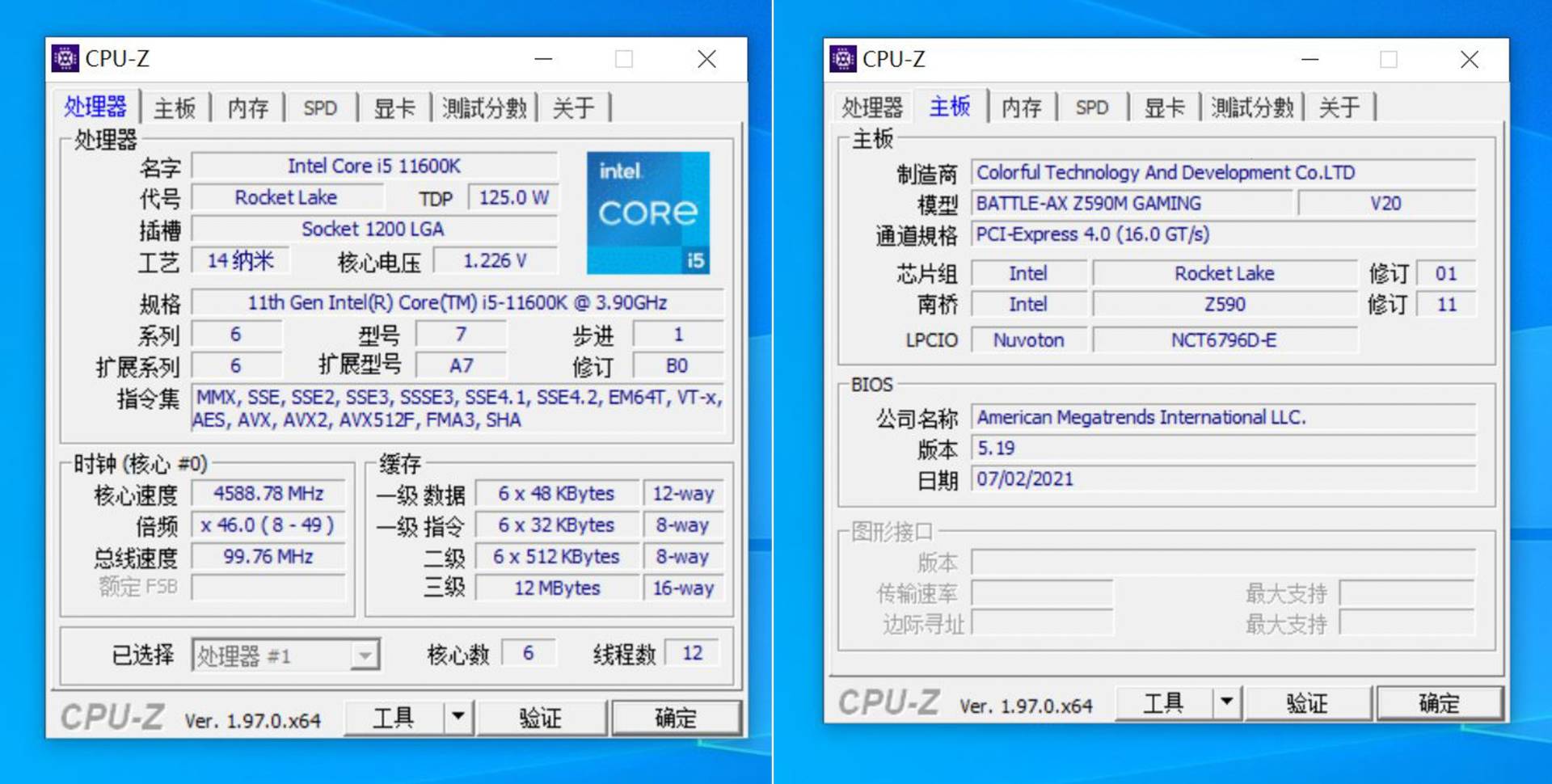The width and height of the screenshot is (1552, 784).
Task: Click the TDP value 125.0 W
Action: coord(514,197)
